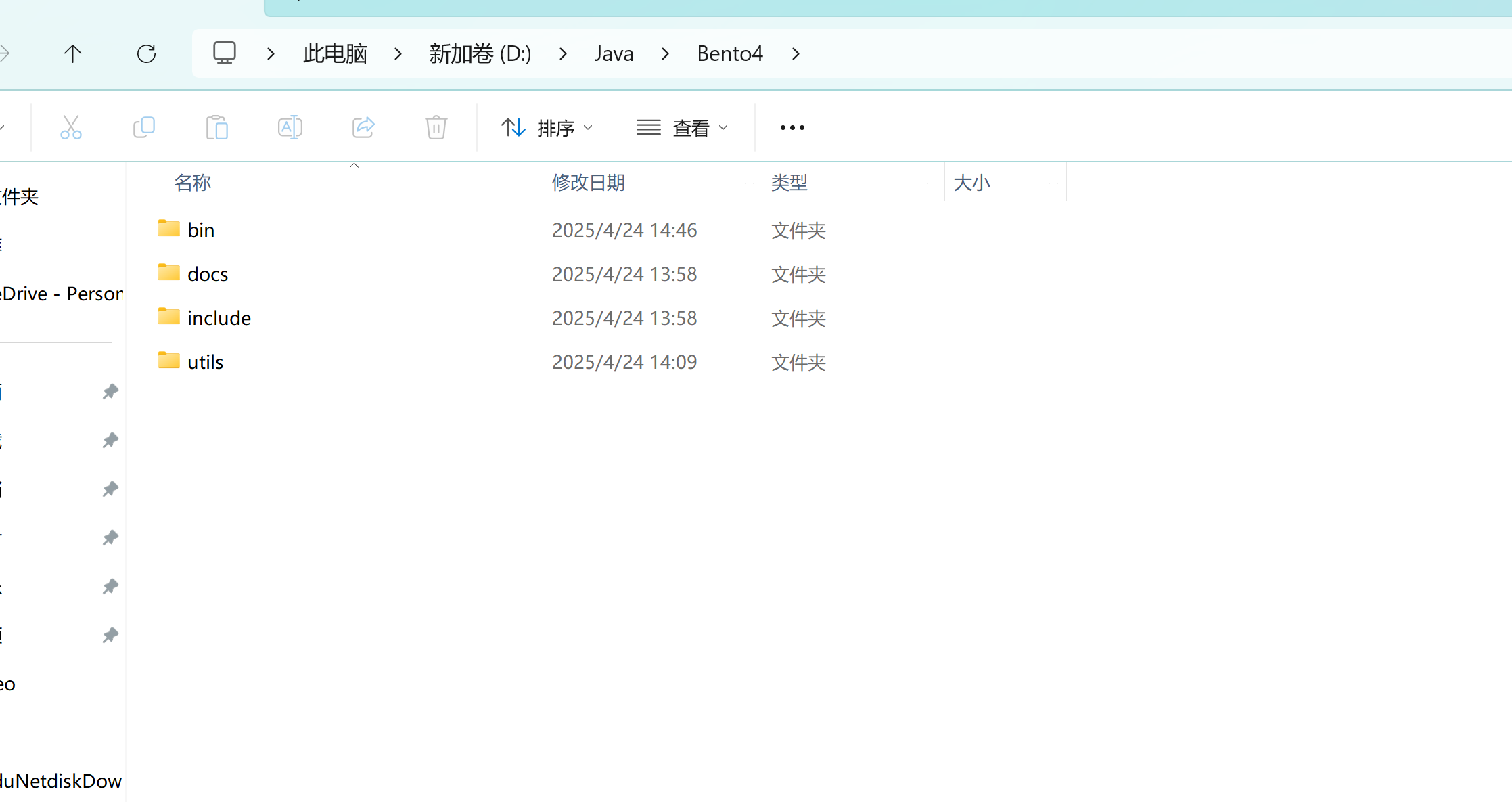The width and height of the screenshot is (1512, 802).
Task: Click the Rename icon in toolbar
Action: pyautogui.click(x=290, y=127)
